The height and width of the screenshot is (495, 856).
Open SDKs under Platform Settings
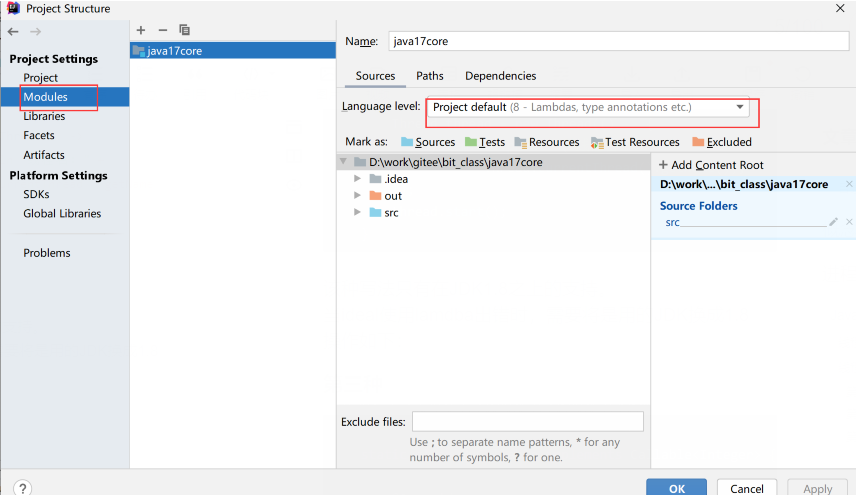[x=36, y=194]
